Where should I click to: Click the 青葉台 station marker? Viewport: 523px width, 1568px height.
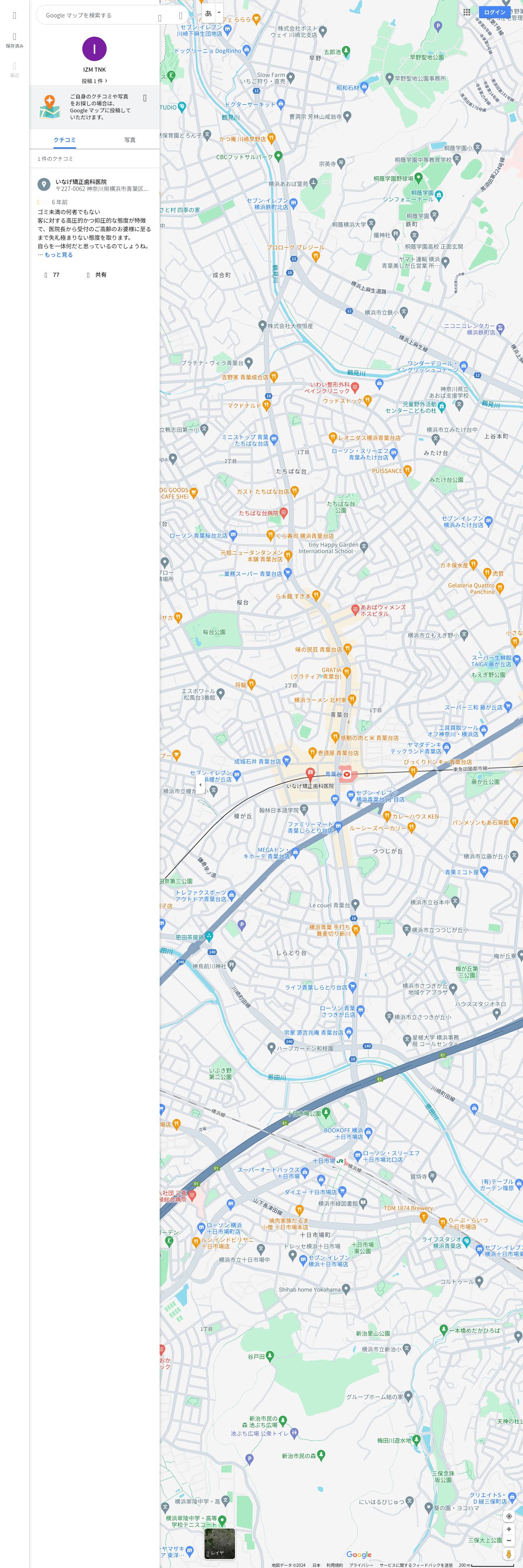coord(347,774)
